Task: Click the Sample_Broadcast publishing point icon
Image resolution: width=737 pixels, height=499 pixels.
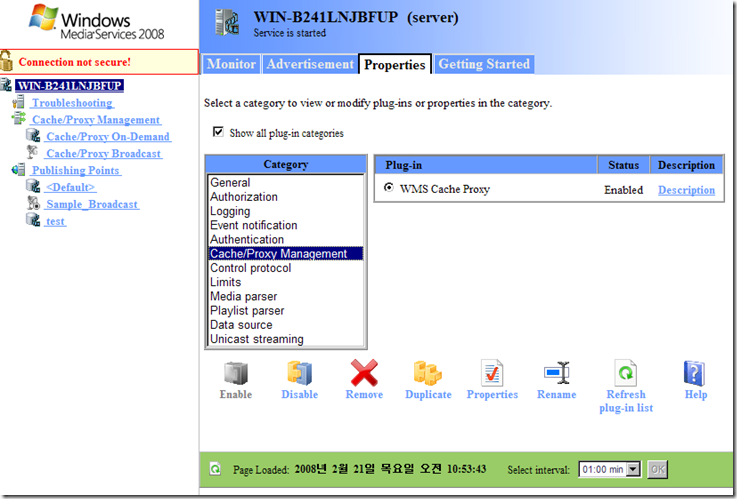Action: 33,203
